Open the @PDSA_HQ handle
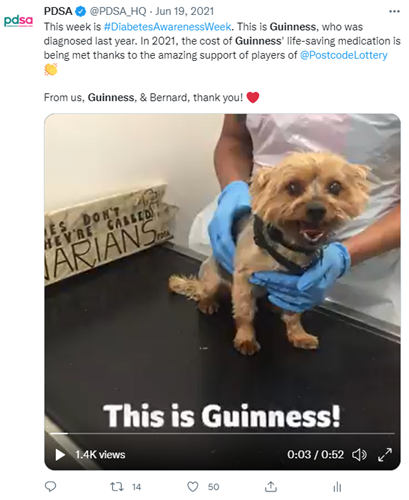Image resolution: width=409 pixels, height=500 pixels. click(x=118, y=11)
